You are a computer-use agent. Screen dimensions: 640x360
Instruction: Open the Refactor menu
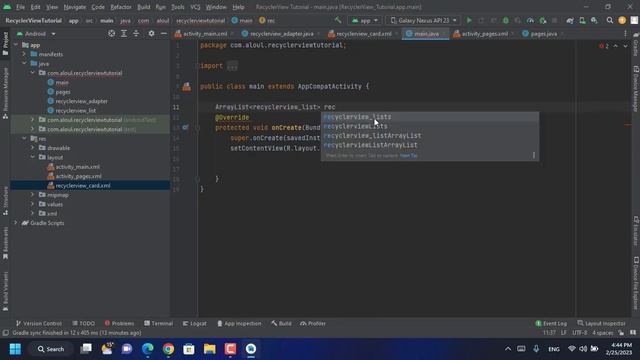click(x=121, y=7)
